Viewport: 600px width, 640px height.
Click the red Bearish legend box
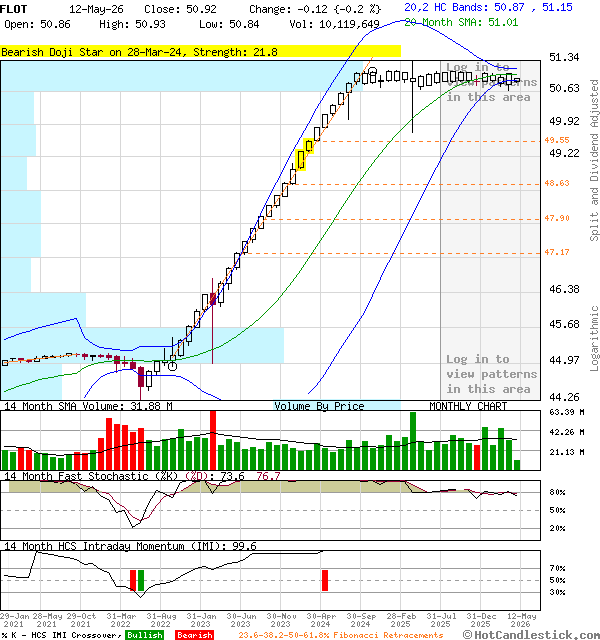tap(194, 635)
